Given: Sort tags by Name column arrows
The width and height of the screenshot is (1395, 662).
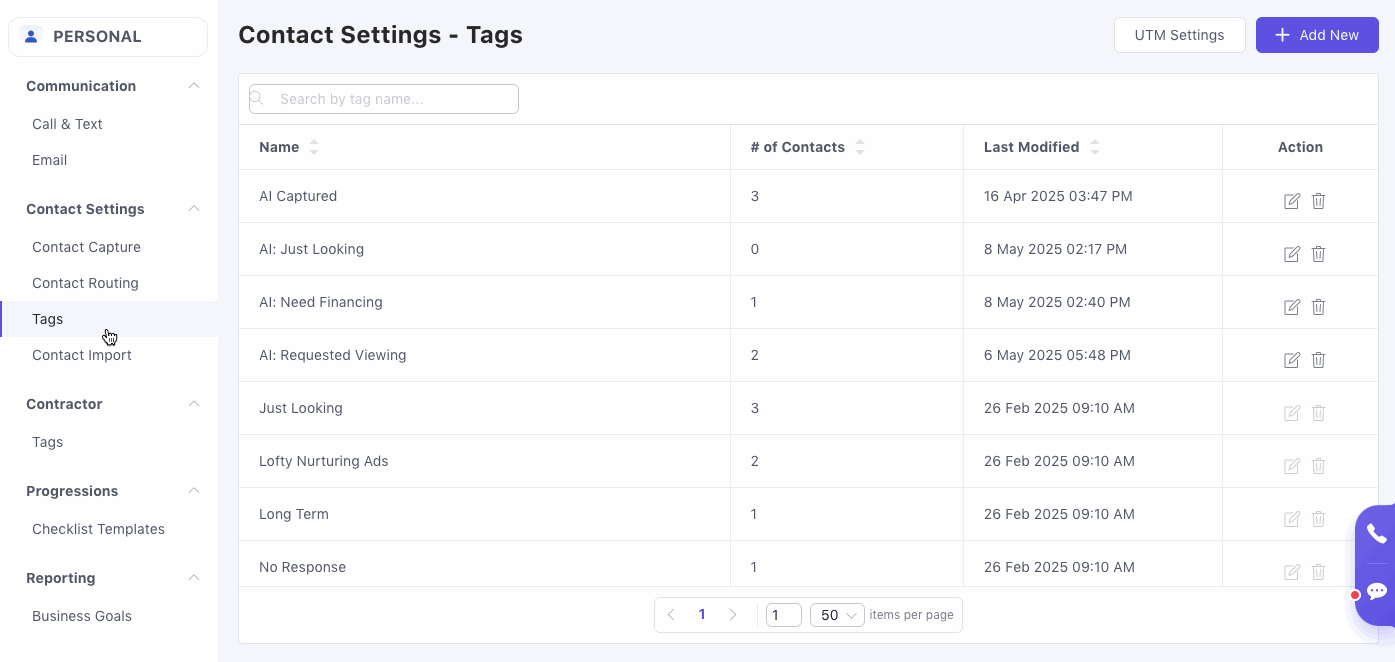Looking at the screenshot, I should point(314,147).
